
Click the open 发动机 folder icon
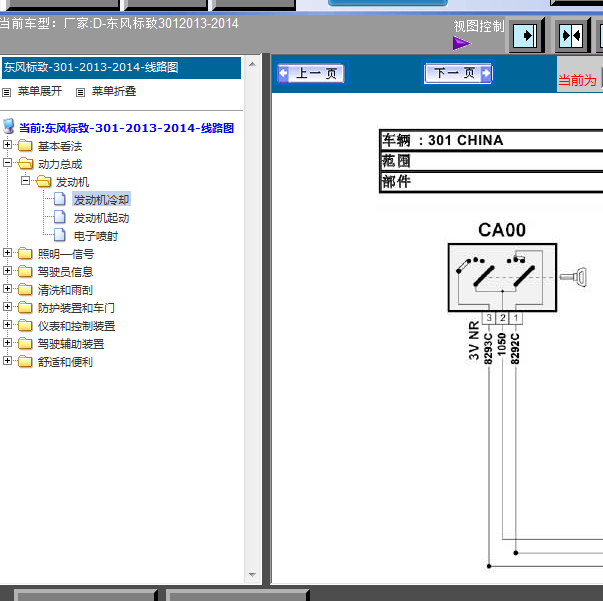pyautogui.click(x=43, y=181)
